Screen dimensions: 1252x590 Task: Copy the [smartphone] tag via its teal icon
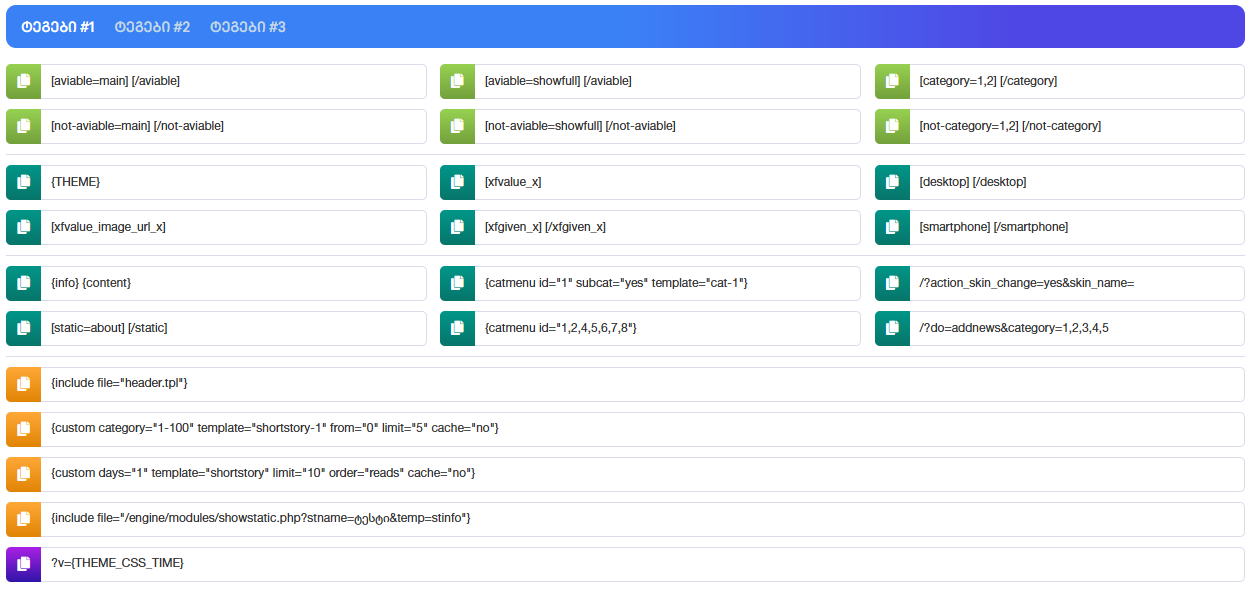[892, 227]
